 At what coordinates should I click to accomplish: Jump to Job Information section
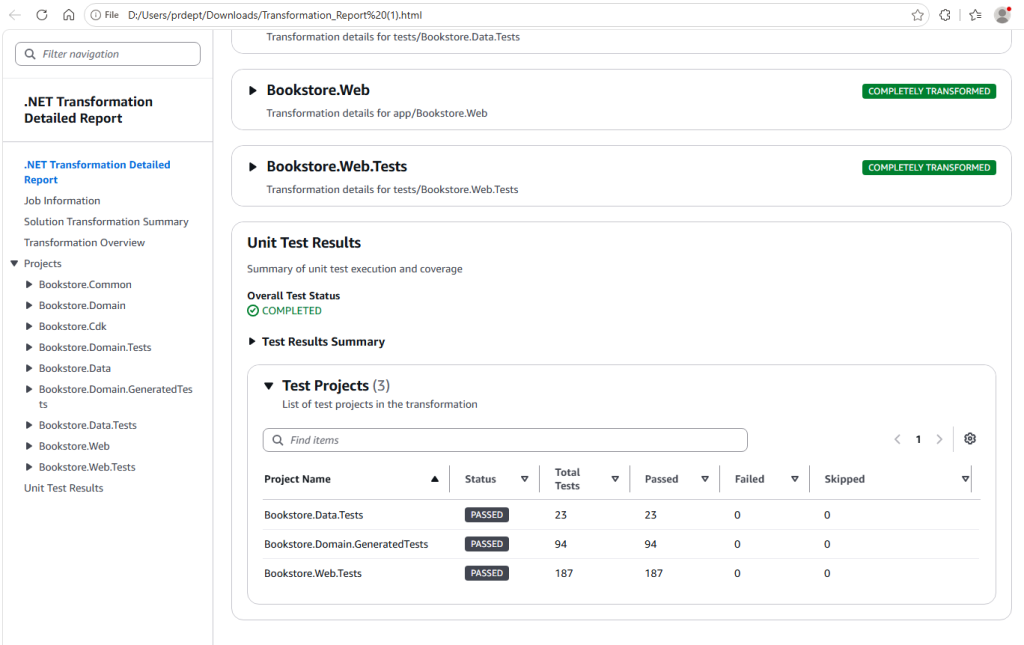click(x=62, y=200)
